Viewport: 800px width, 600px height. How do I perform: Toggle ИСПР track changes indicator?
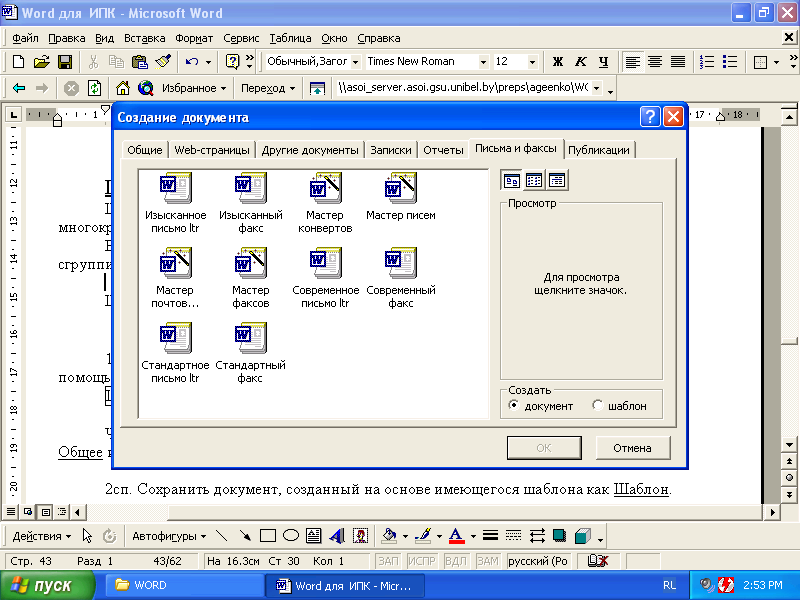421,561
